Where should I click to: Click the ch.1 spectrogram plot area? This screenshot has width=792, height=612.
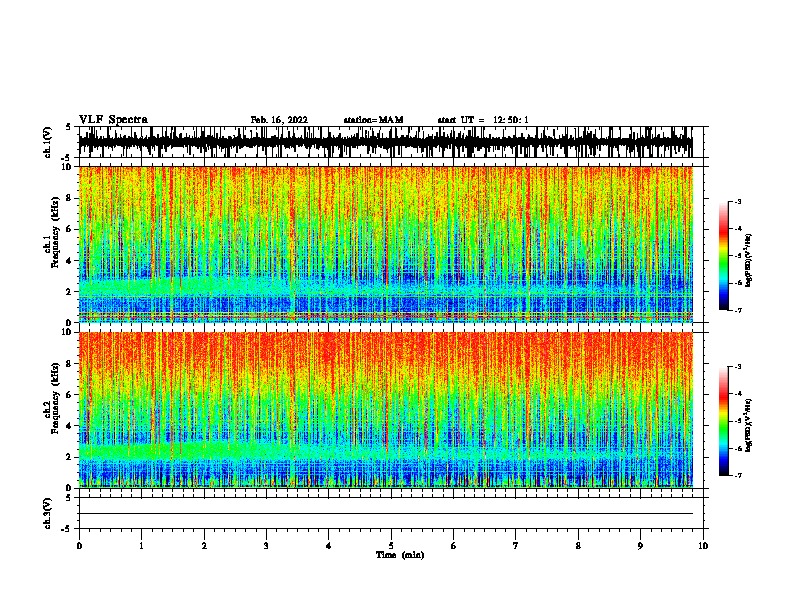tap(385, 244)
